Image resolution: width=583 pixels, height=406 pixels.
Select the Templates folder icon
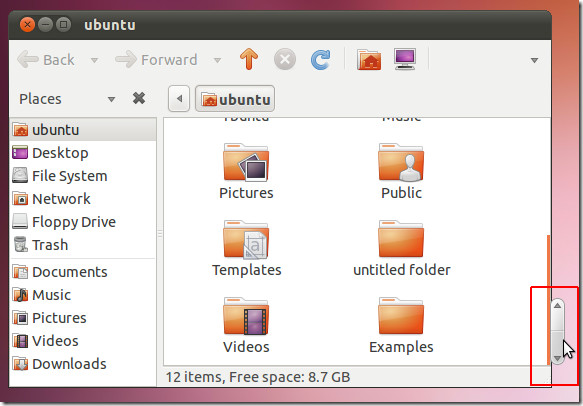point(246,240)
